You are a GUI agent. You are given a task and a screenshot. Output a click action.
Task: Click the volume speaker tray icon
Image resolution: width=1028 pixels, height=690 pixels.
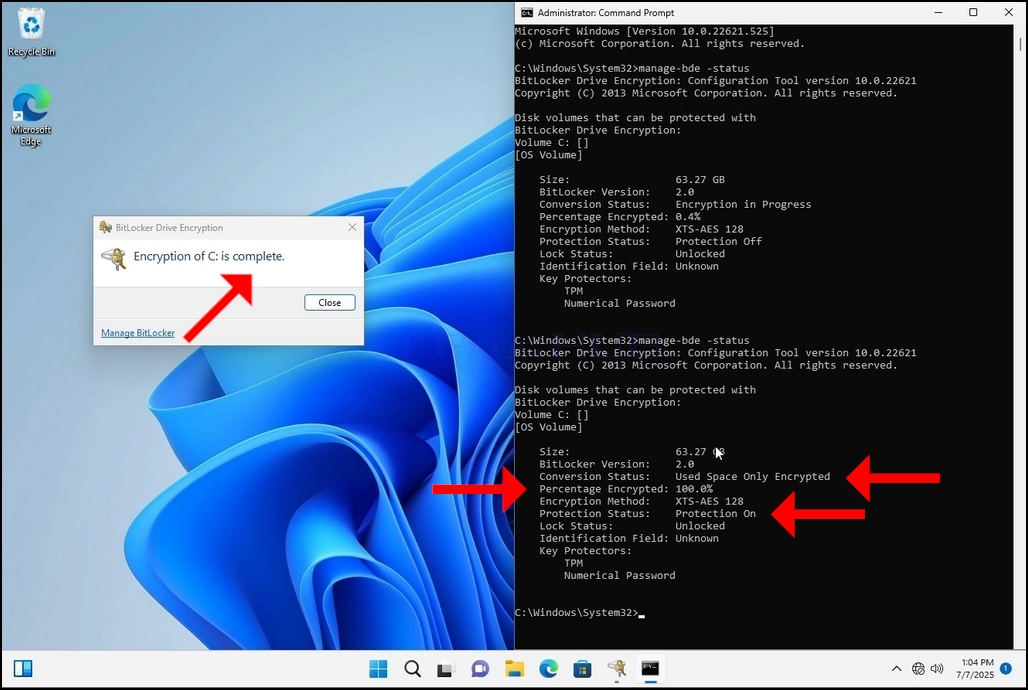coord(937,668)
